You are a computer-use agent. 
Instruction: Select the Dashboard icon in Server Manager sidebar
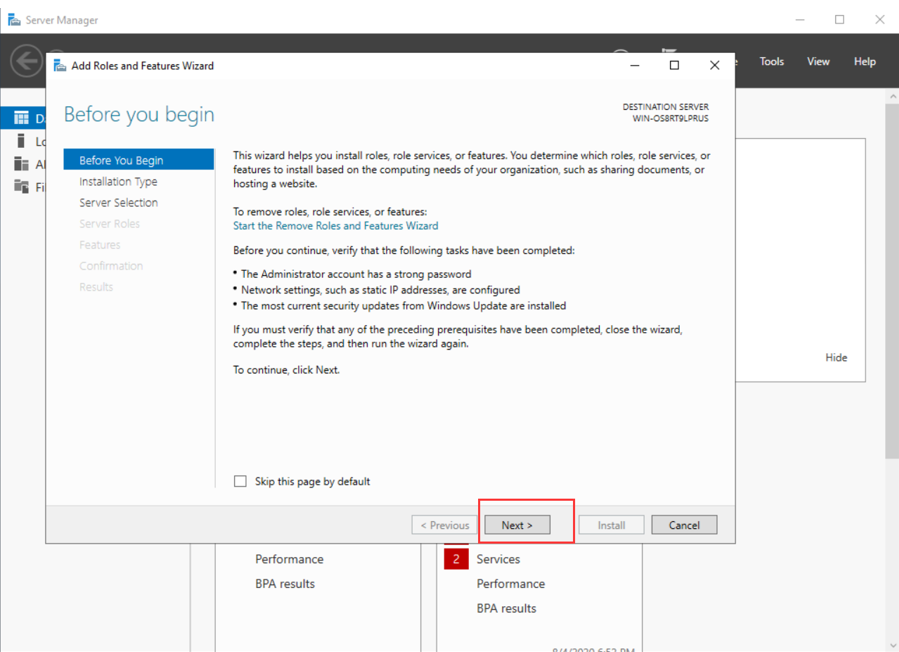tap(21, 118)
